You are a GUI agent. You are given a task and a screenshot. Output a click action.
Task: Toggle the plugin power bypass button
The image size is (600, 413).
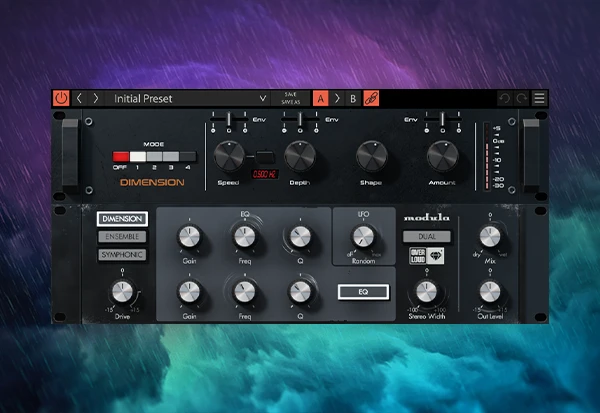pos(61,98)
